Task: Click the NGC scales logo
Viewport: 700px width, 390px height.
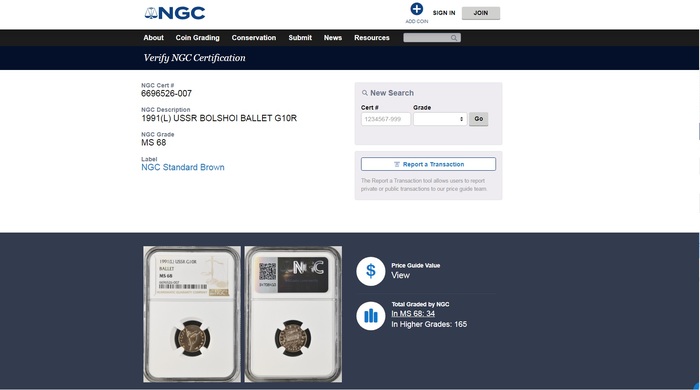Action: (x=175, y=13)
